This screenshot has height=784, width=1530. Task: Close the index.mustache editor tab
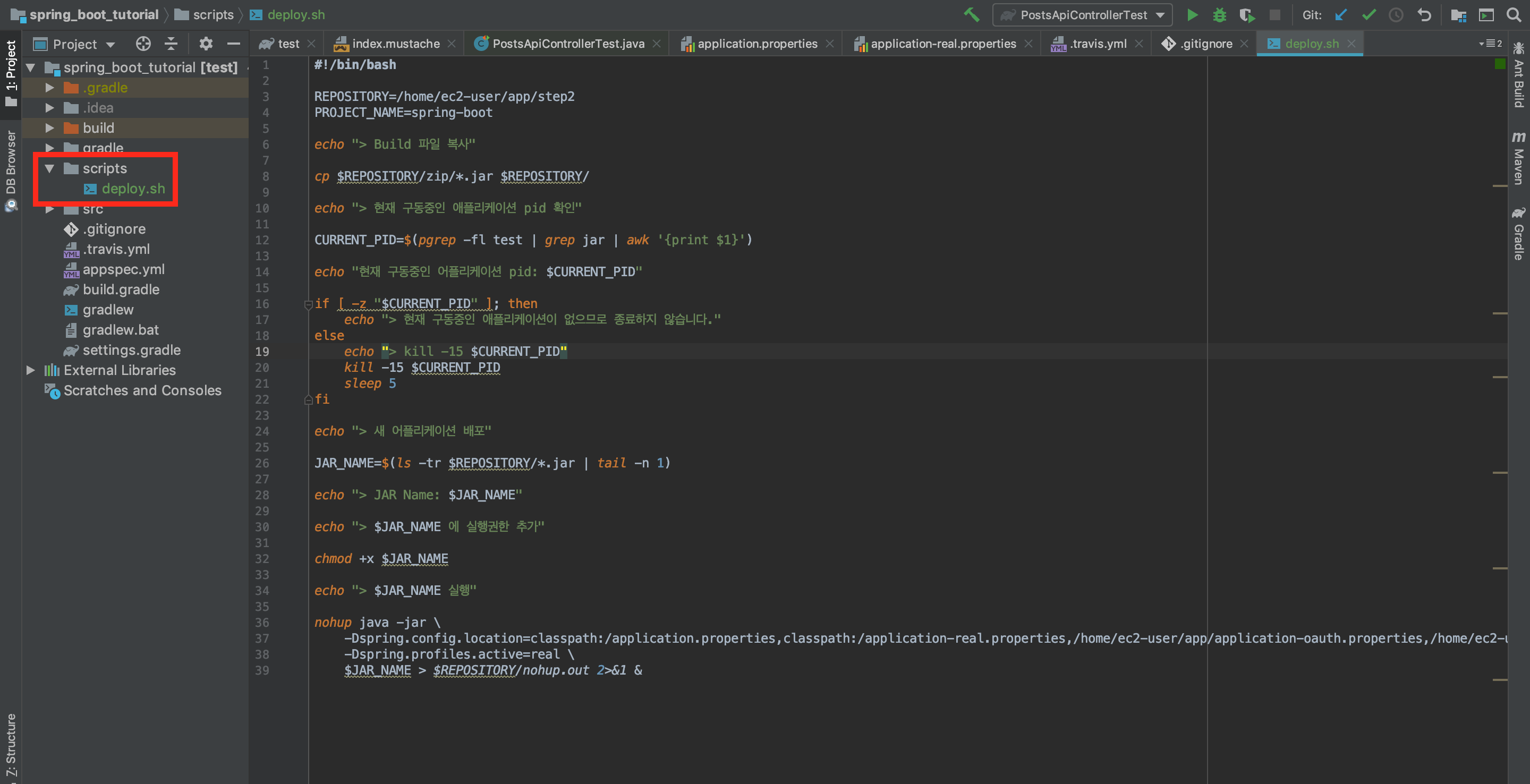pyautogui.click(x=452, y=44)
